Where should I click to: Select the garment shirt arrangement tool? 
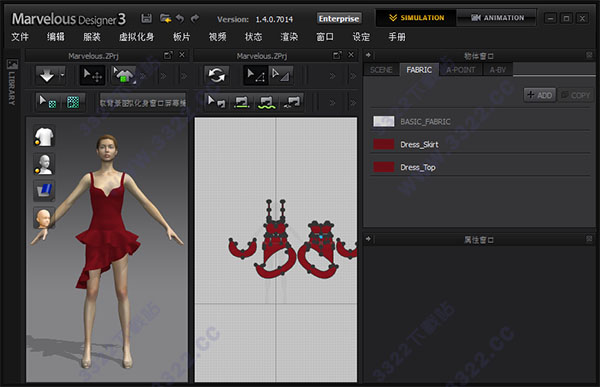(123, 75)
